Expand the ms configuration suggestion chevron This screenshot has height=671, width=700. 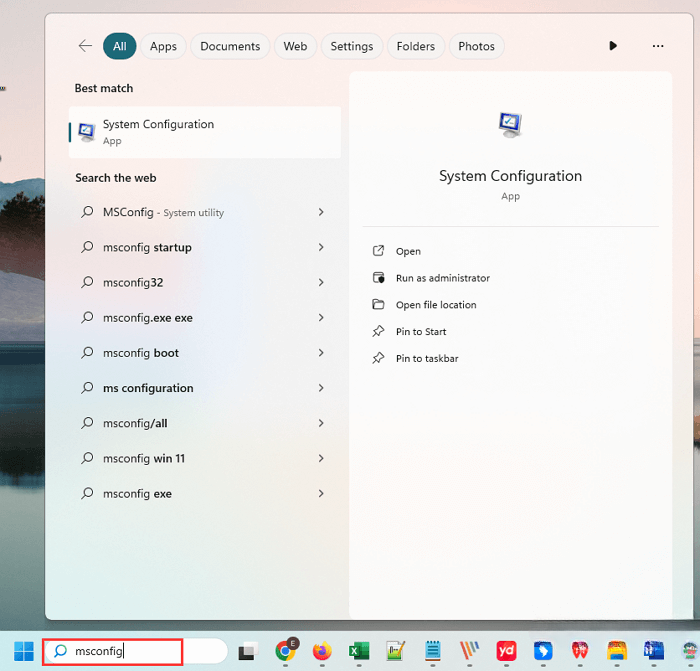(x=321, y=388)
